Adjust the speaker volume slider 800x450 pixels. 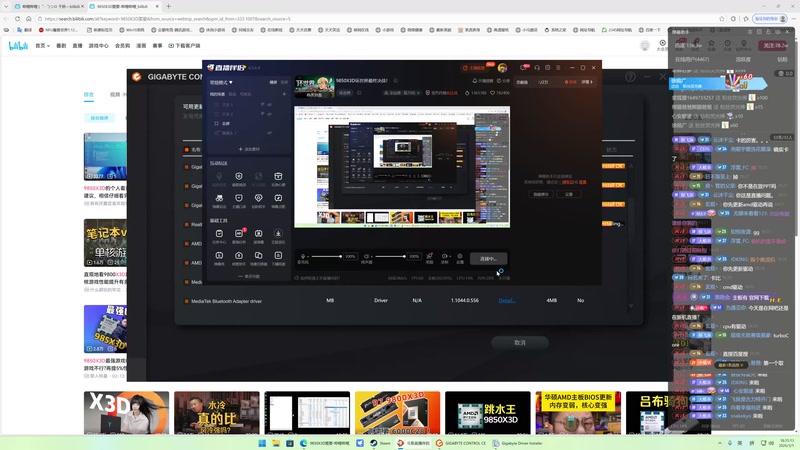pyautogui.click(x=390, y=256)
